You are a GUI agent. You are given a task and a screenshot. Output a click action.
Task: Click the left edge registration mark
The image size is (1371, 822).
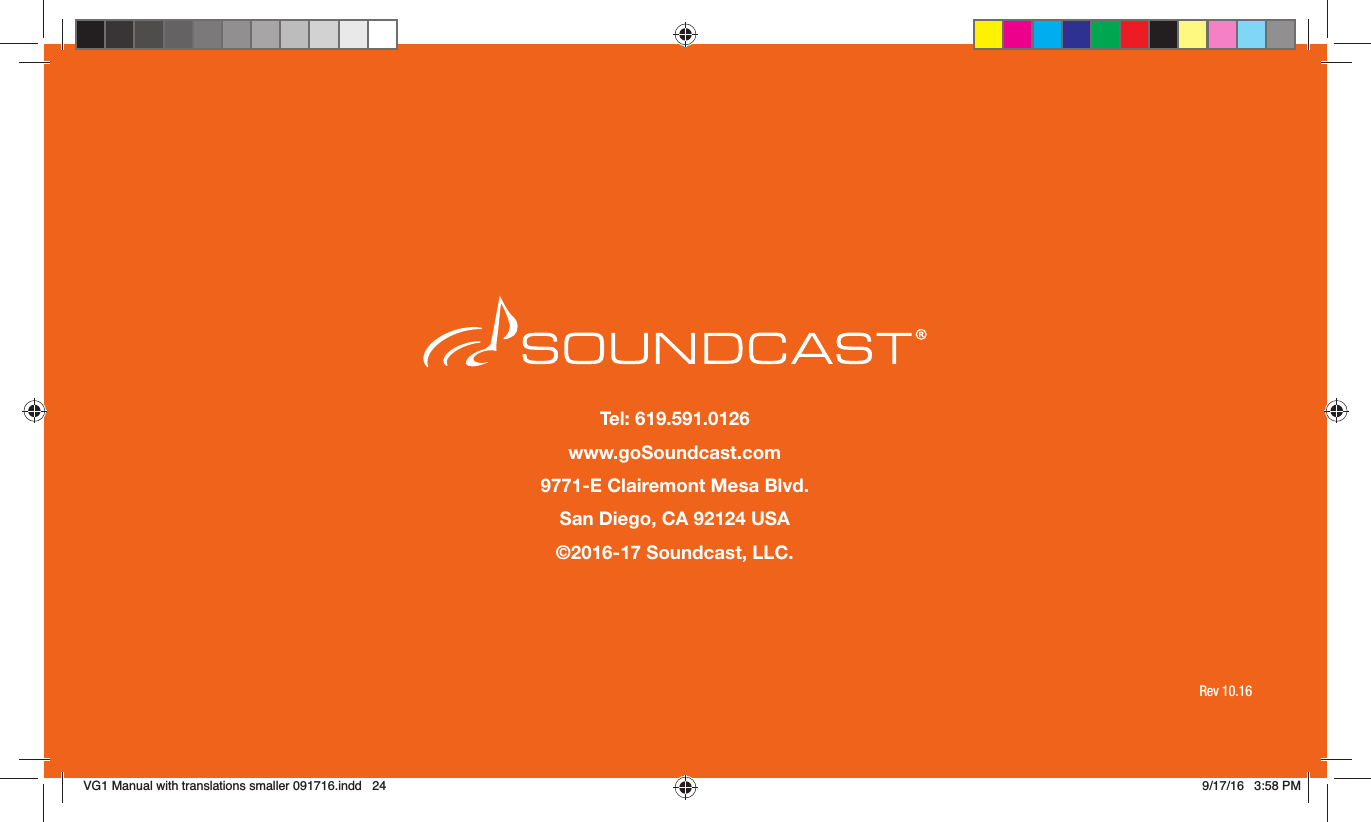coord(34,411)
